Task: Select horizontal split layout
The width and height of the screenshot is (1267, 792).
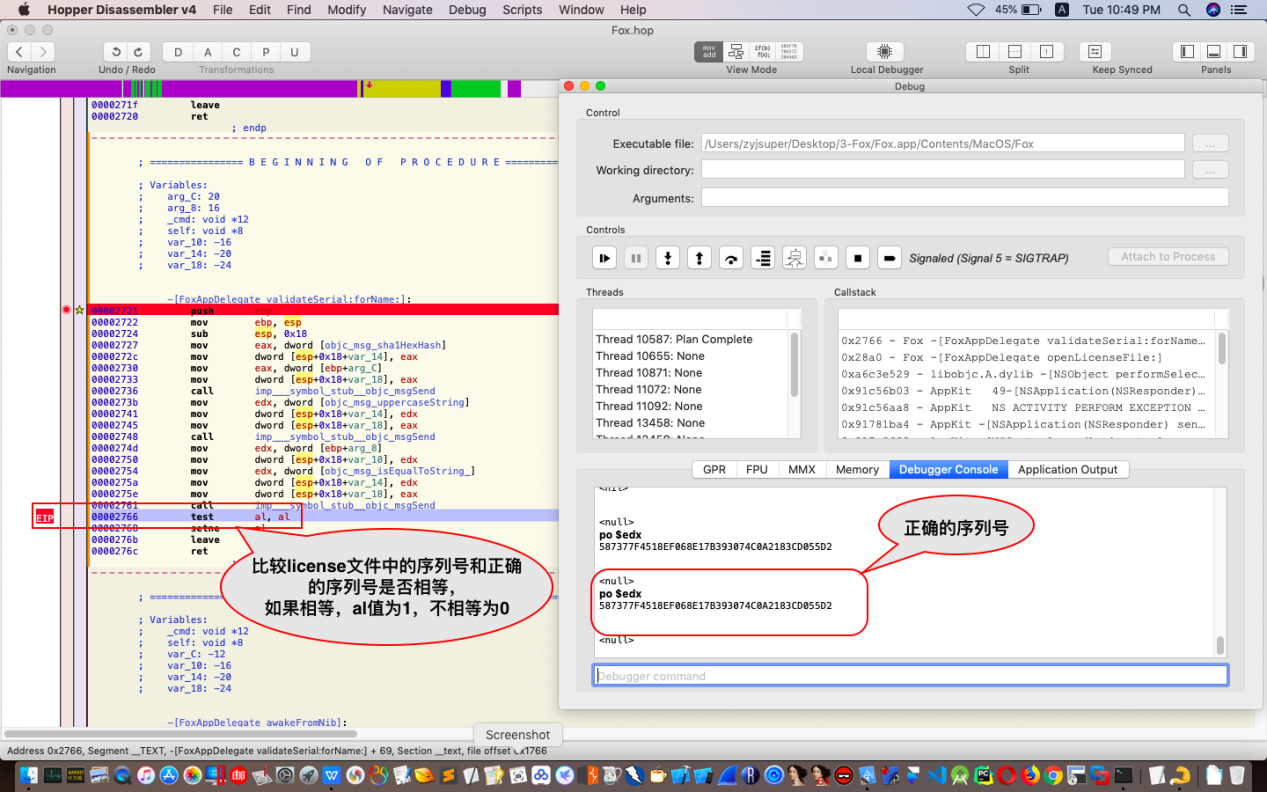Action: coord(1014,52)
